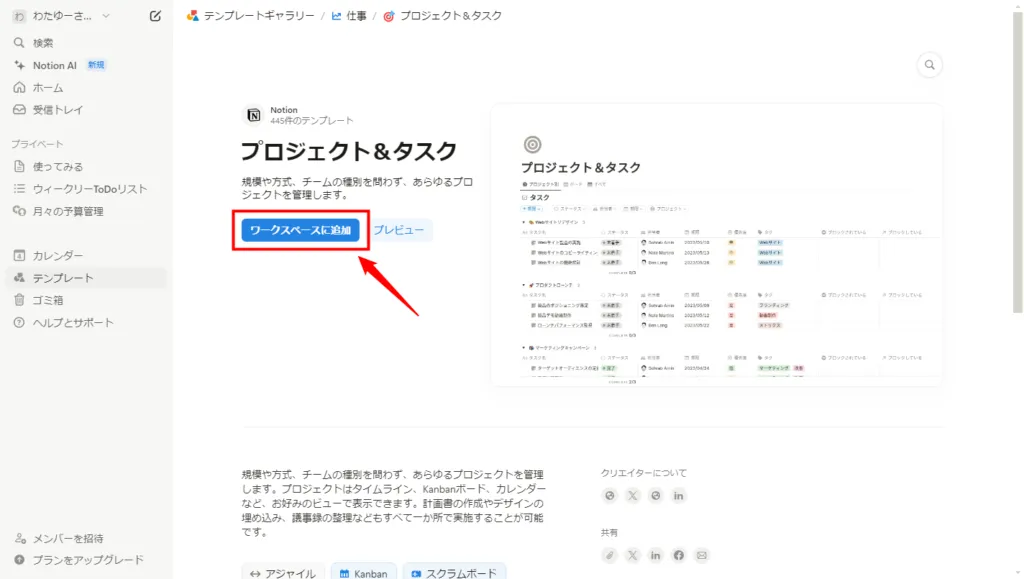
Task: Click the スクラムボード tag
Action: tap(454, 572)
